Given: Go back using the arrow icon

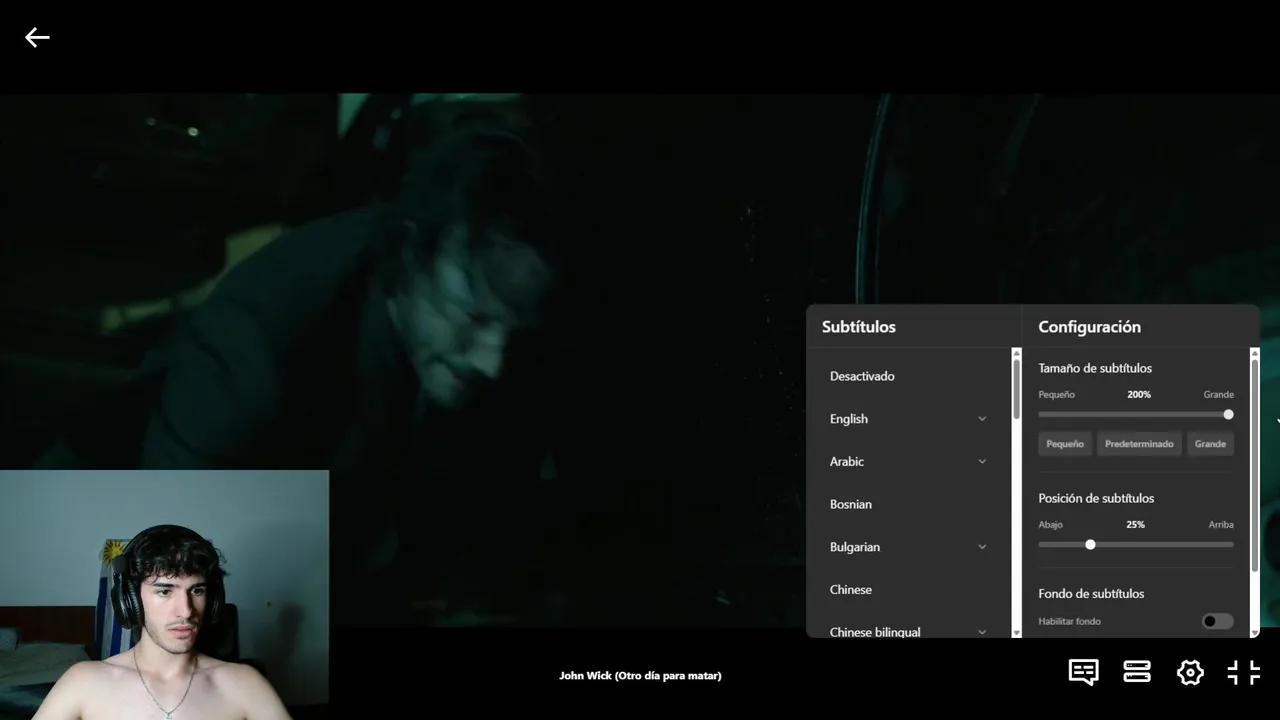Looking at the screenshot, I should coord(37,38).
